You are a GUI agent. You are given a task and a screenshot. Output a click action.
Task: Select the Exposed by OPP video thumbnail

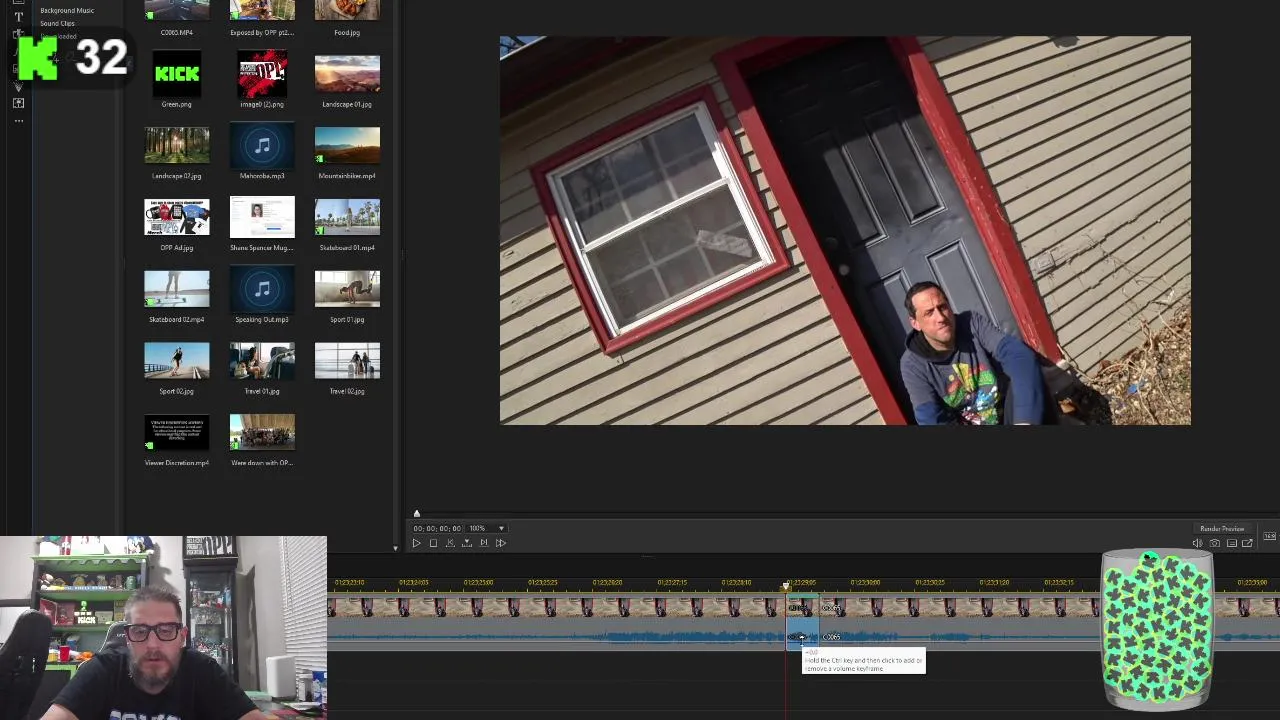point(262,10)
